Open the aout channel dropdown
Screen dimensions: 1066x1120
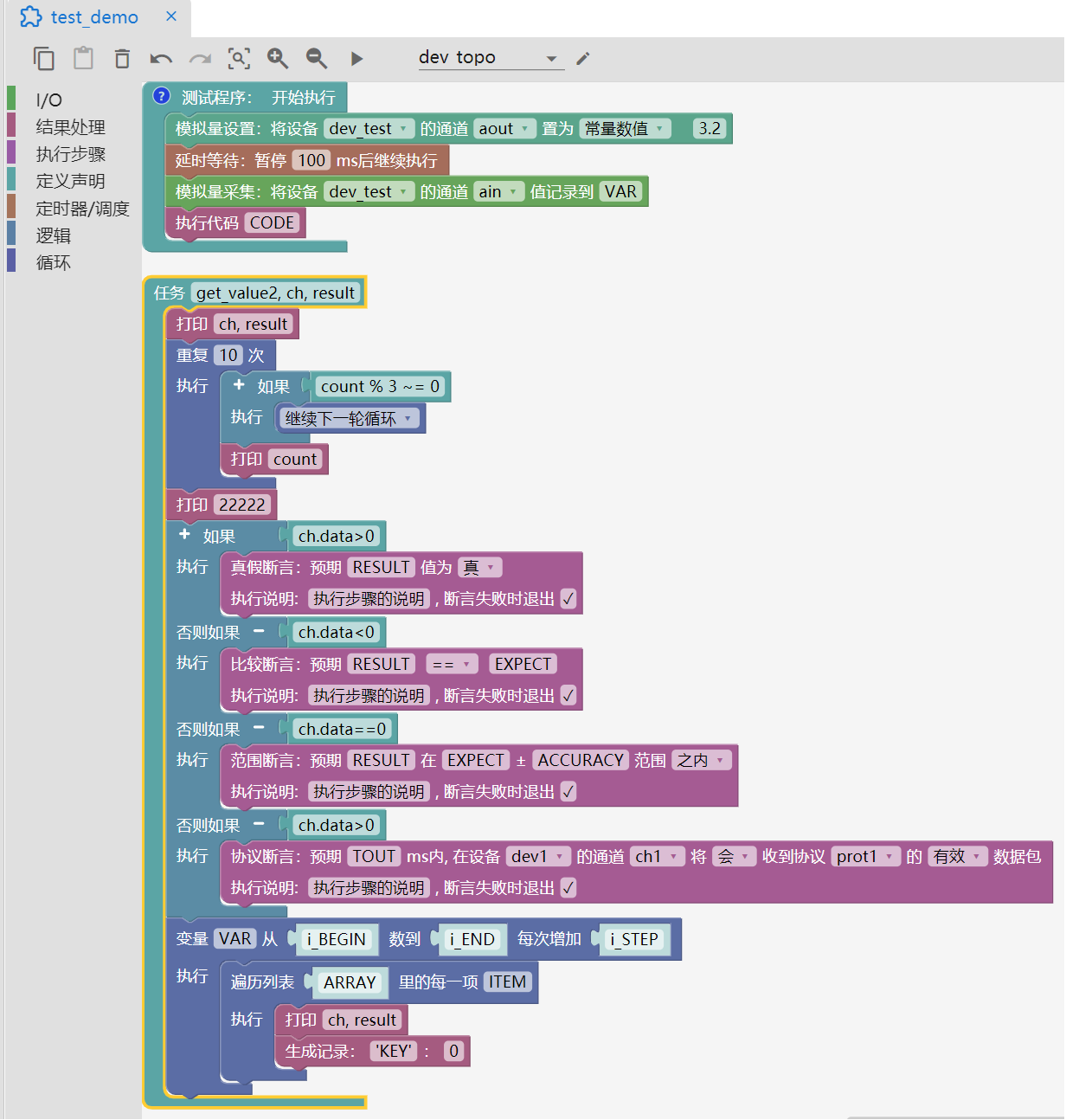coord(504,129)
